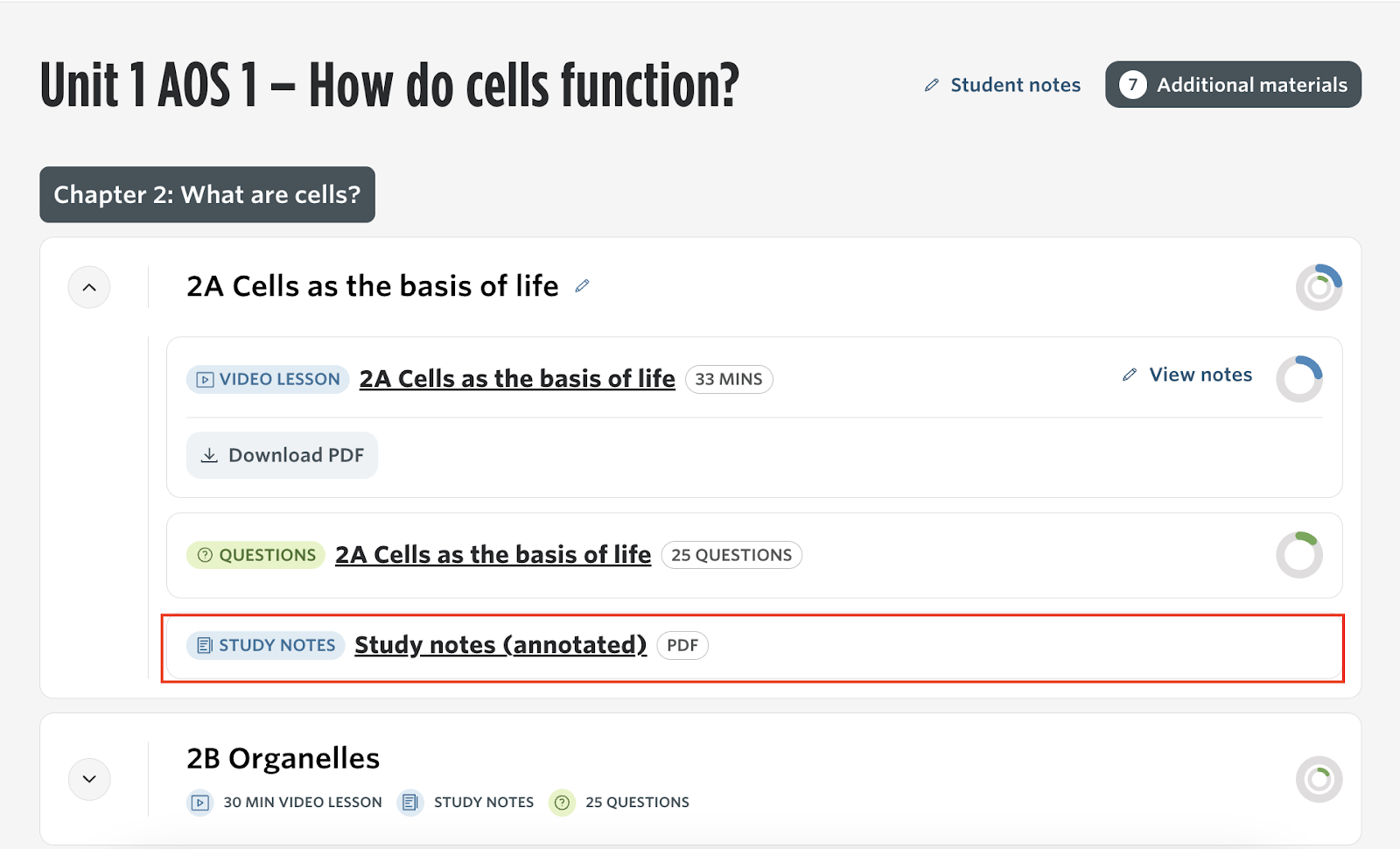Click the pencil icon beside the 2A heading
Viewport: 1400px width, 849px height.
point(582,286)
